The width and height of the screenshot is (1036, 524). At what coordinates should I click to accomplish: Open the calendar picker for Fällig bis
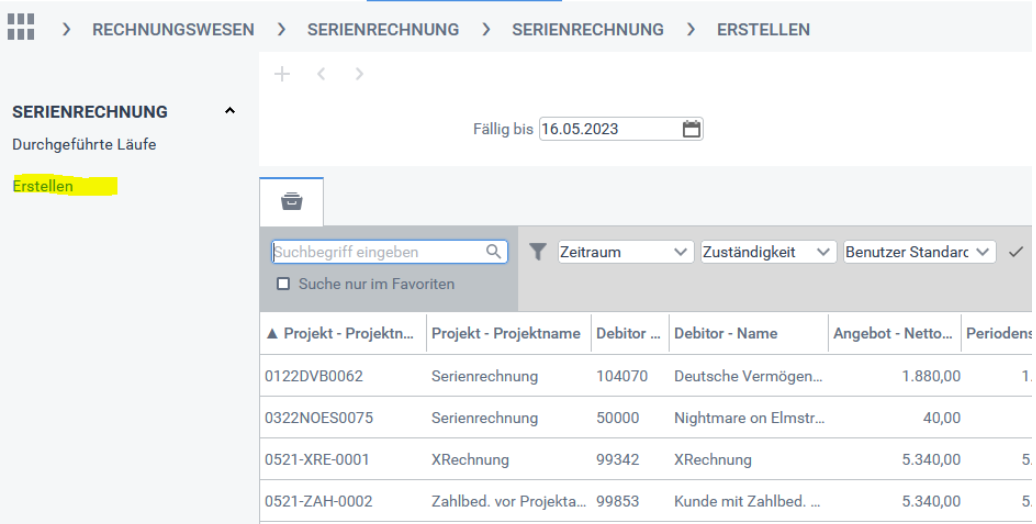point(691,129)
